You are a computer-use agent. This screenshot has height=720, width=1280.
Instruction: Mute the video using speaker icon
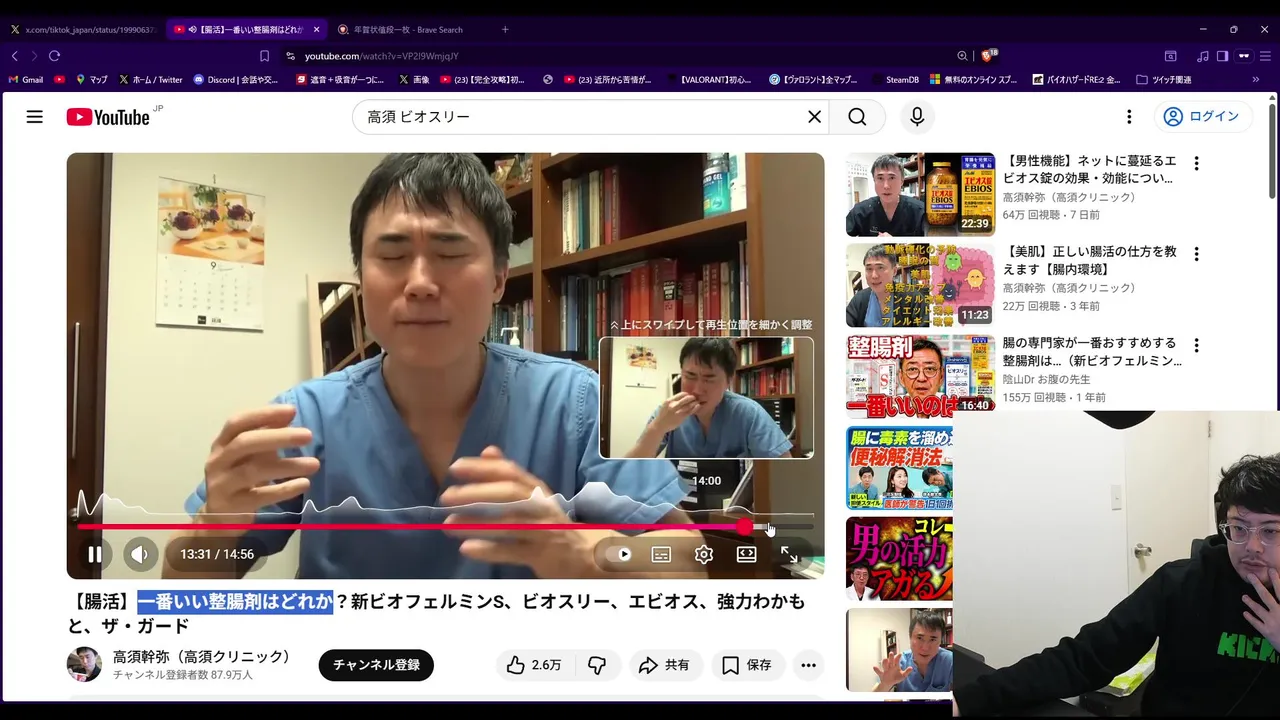click(x=140, y=554)
